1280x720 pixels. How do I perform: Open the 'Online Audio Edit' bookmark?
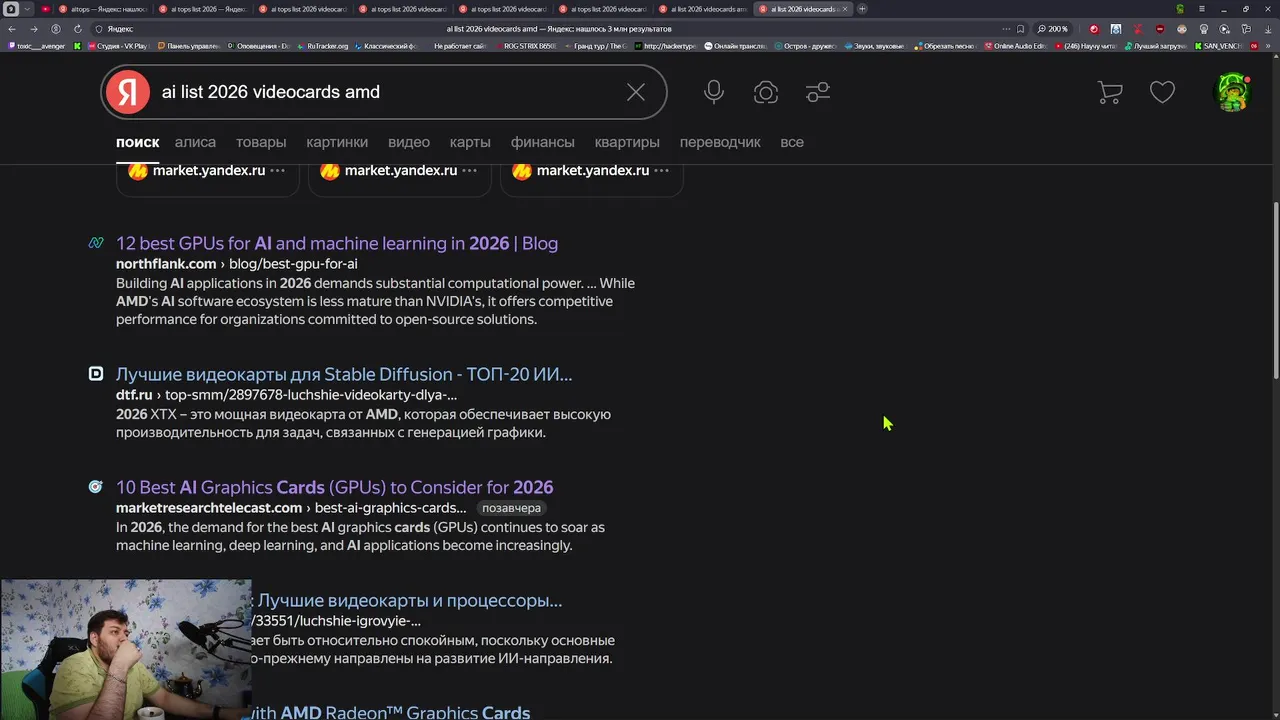[1015, 46]
